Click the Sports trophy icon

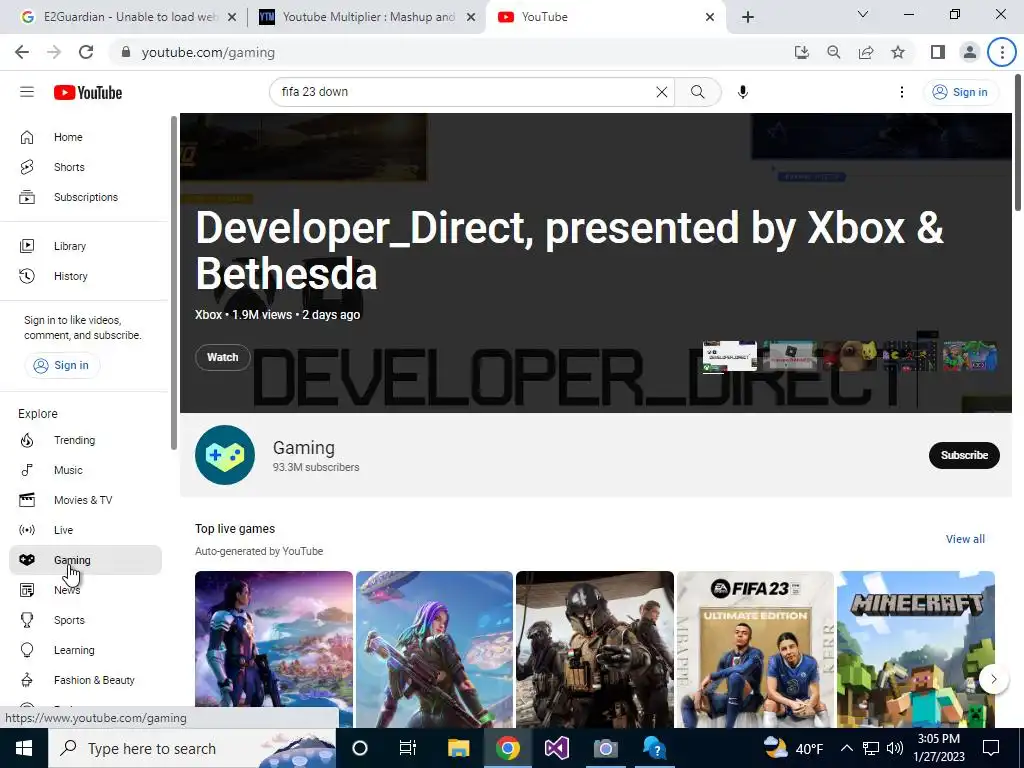click(x=27, y=620)
